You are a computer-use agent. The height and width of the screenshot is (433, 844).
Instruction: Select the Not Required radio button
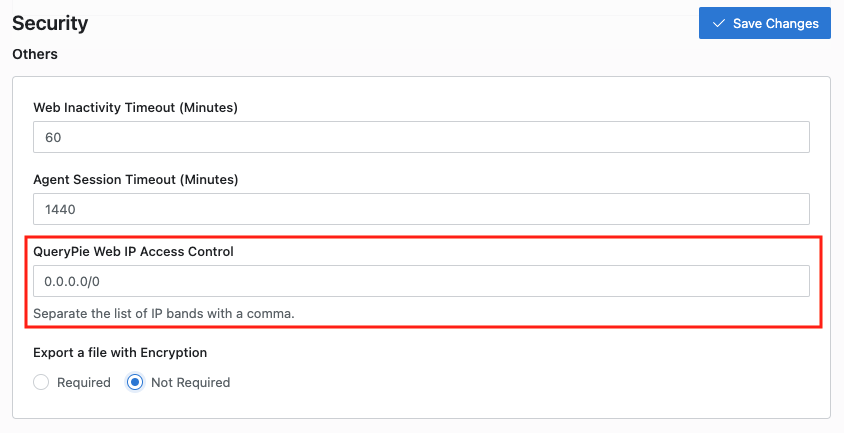[135, 382]
